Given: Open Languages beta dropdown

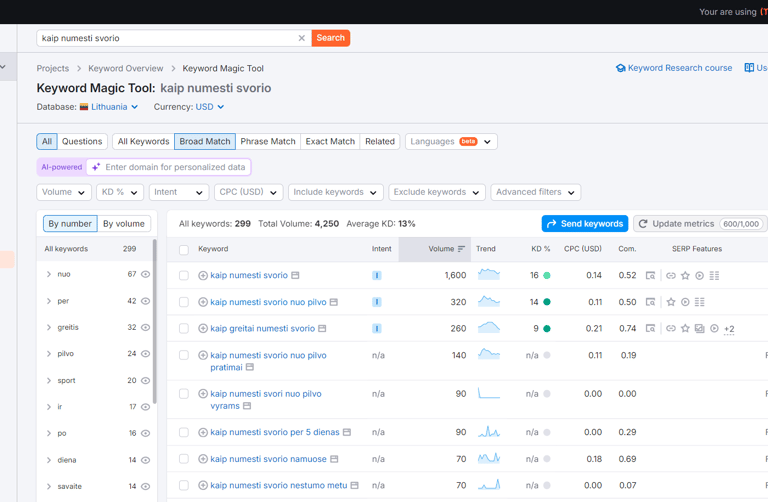Looking at the screenshot, I should point(451,142).
